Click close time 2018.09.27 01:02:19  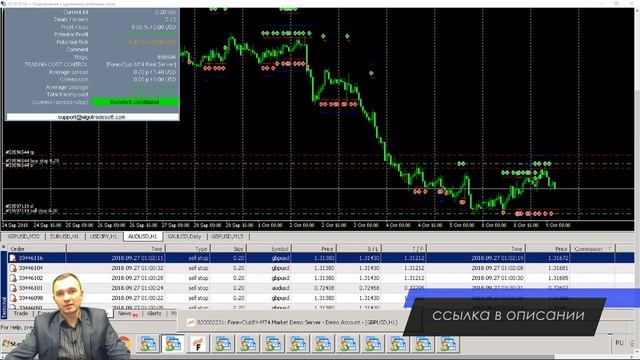497,258
